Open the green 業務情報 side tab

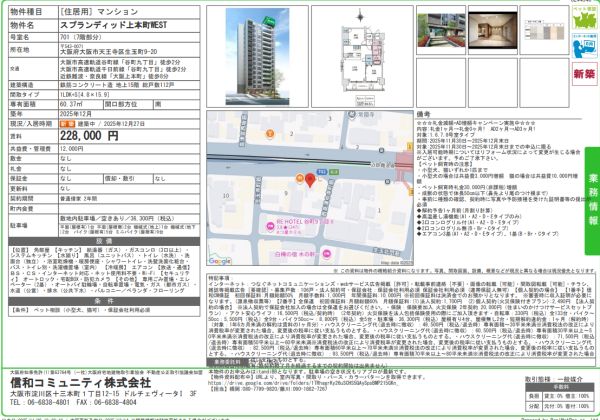tap(592, 201)
